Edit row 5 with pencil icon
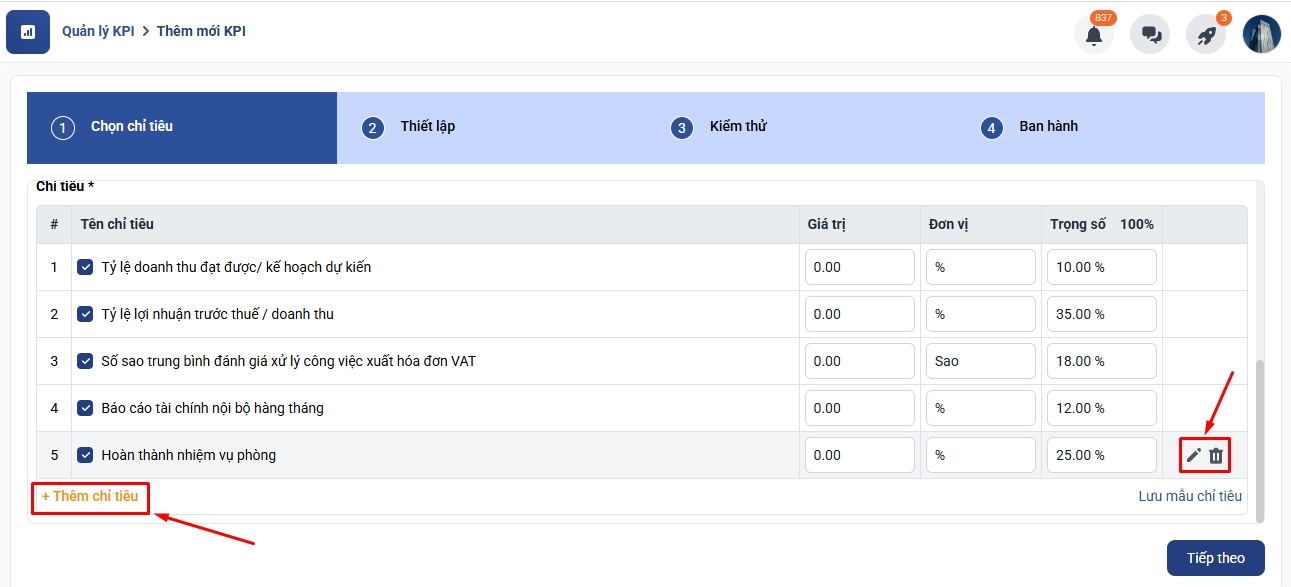 [1193, 456]
